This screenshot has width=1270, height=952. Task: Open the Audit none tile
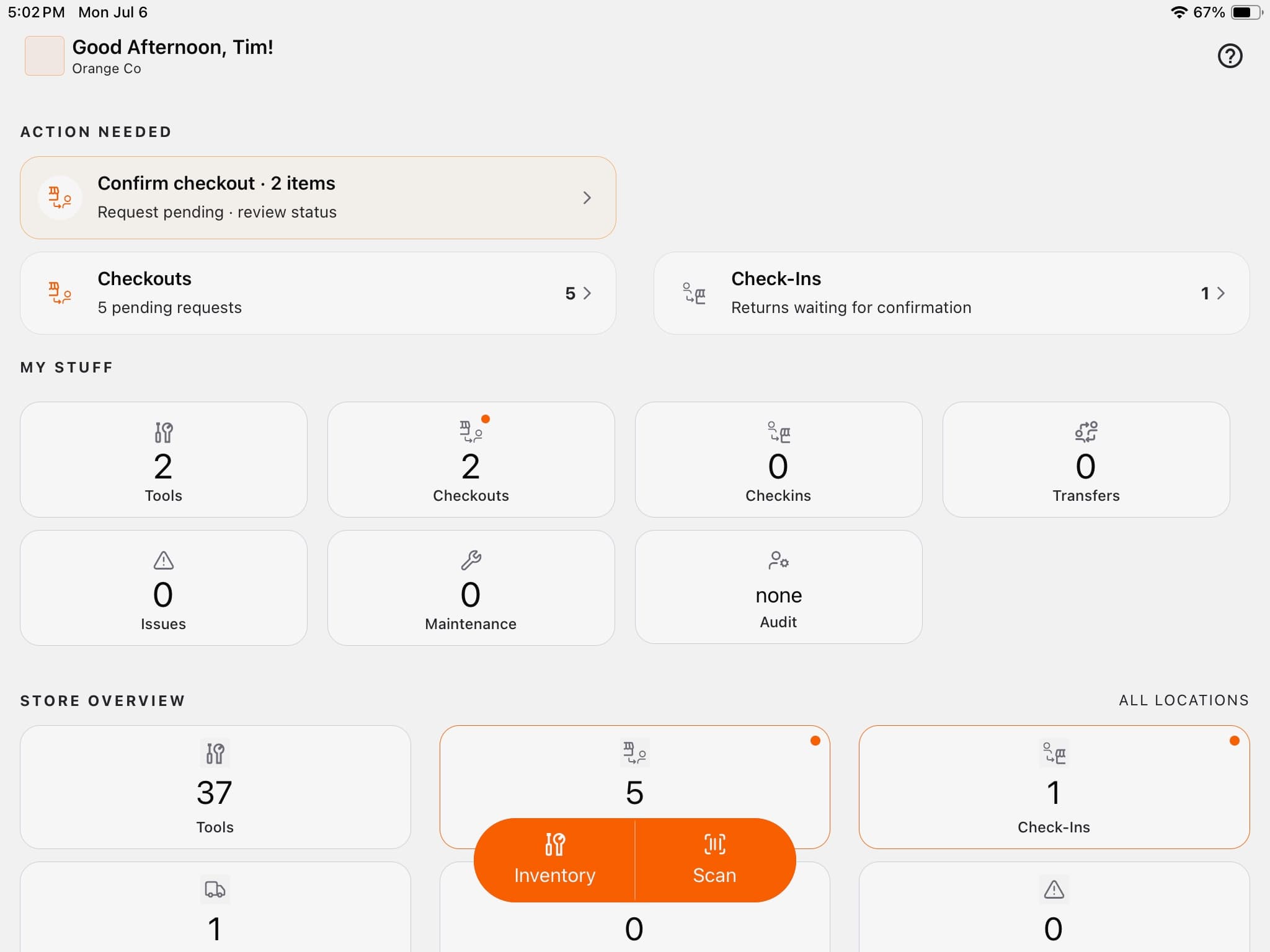(778, 587)
